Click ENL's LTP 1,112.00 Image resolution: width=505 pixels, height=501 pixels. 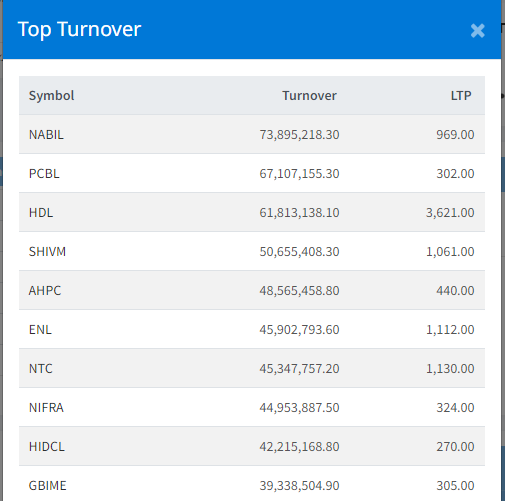(450, 330)
